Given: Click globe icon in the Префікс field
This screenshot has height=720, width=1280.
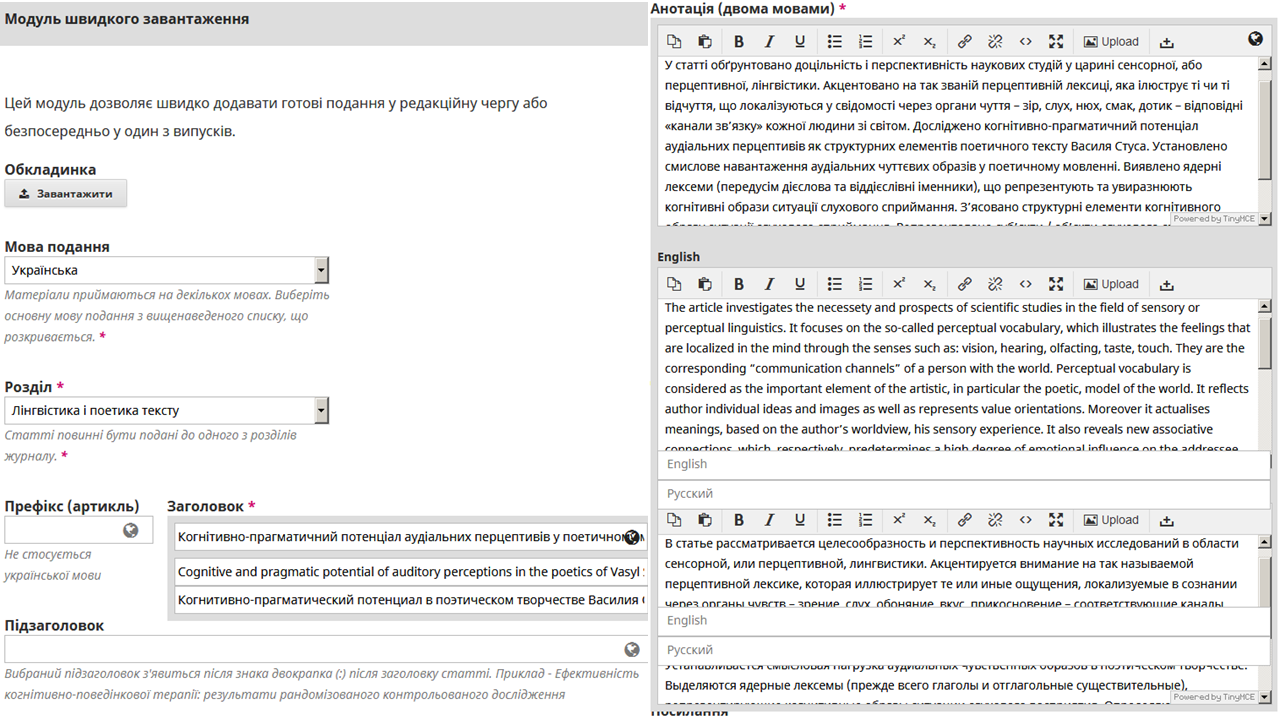Looking at the screenshot, I should [131, 531].
